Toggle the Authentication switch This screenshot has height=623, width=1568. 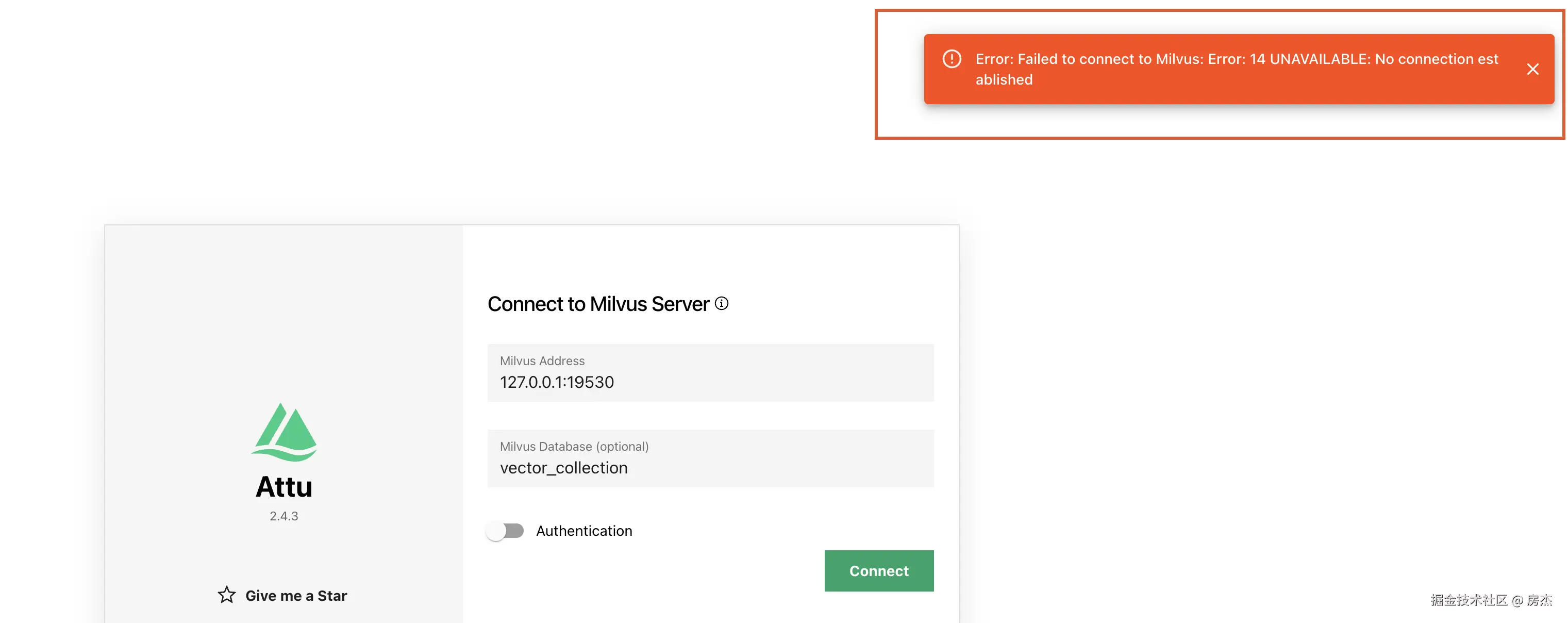click(x=505, y=531)
